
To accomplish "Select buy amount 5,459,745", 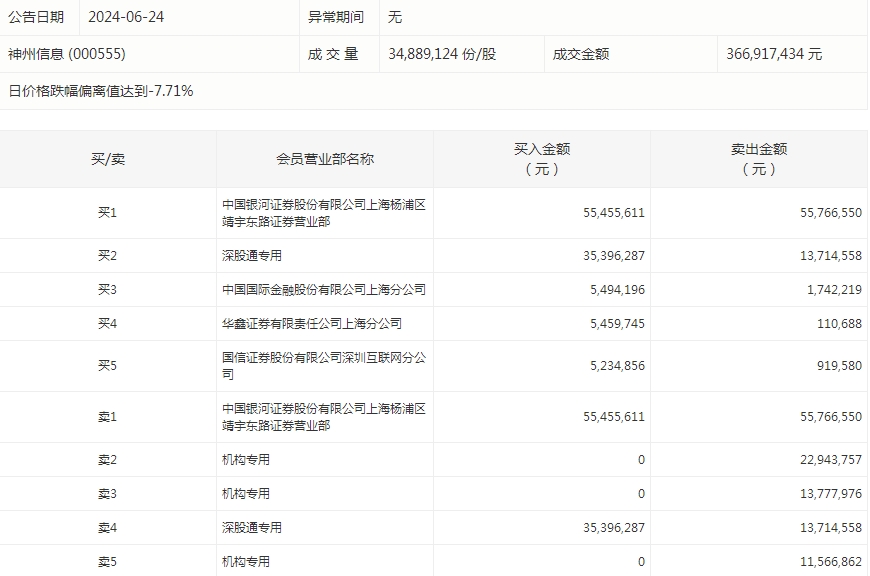I will point(617,324).
